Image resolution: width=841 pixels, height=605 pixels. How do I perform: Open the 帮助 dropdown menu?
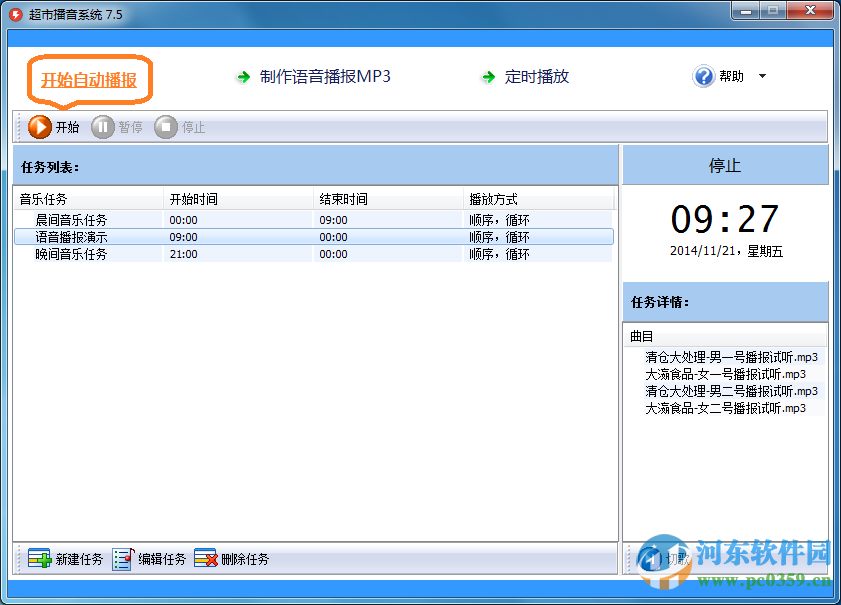pyautogui.click(x=760, y=77)
